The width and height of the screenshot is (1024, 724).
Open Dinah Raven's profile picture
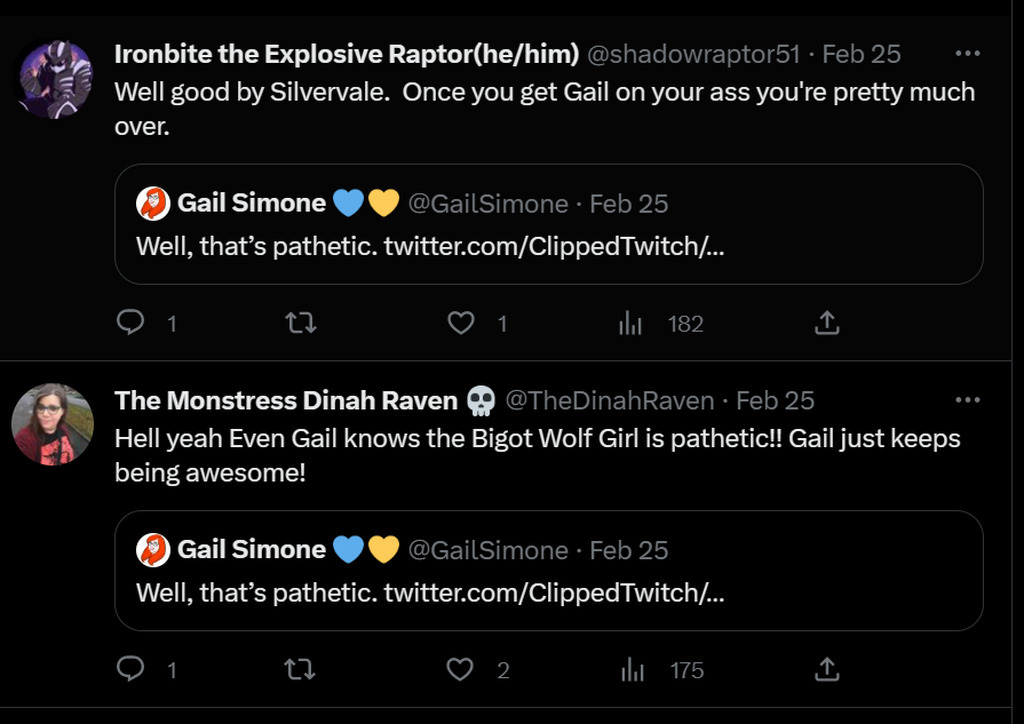pos(52,424)
